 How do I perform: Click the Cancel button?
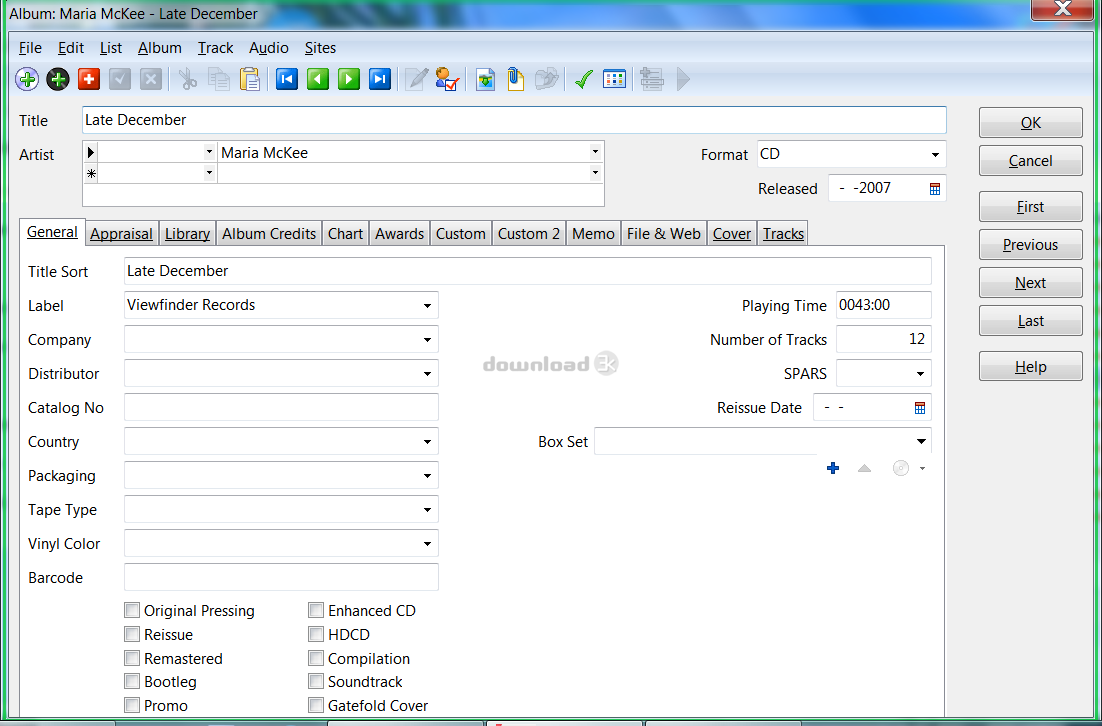pyautogui.click(x=1030, y=161)
